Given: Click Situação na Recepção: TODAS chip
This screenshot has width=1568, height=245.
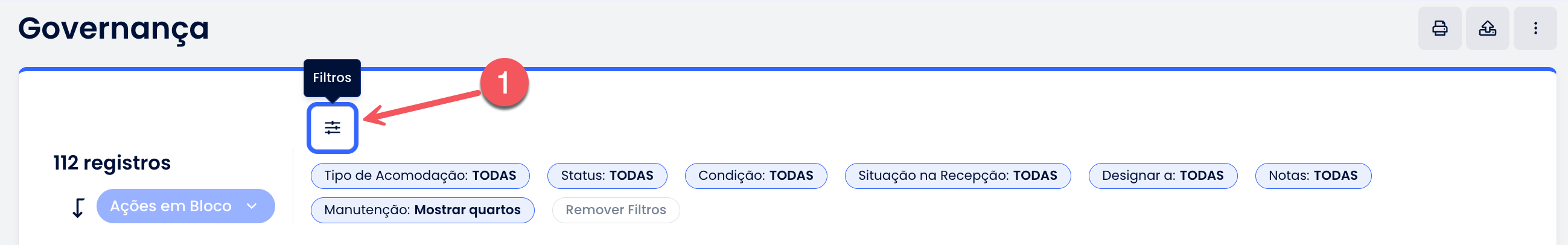Looking at the screenshot, I should pos(957,176).
